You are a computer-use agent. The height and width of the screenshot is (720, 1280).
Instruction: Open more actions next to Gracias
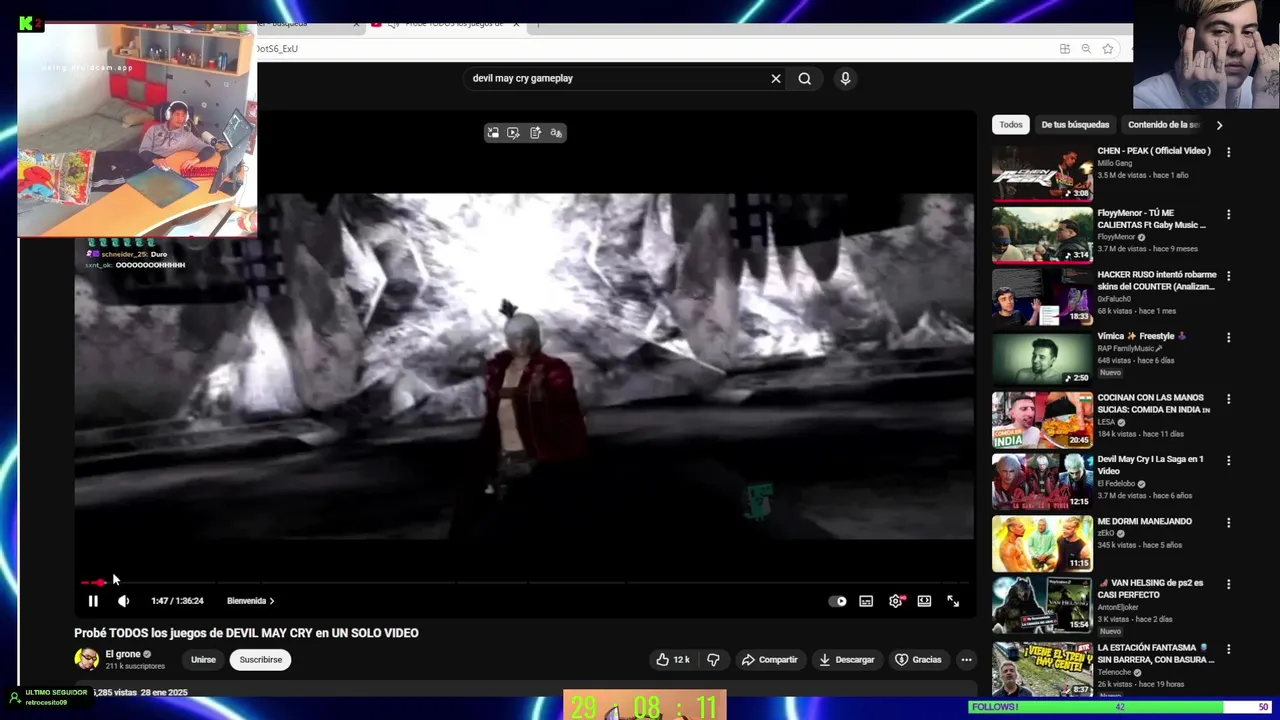pos(966,660)
